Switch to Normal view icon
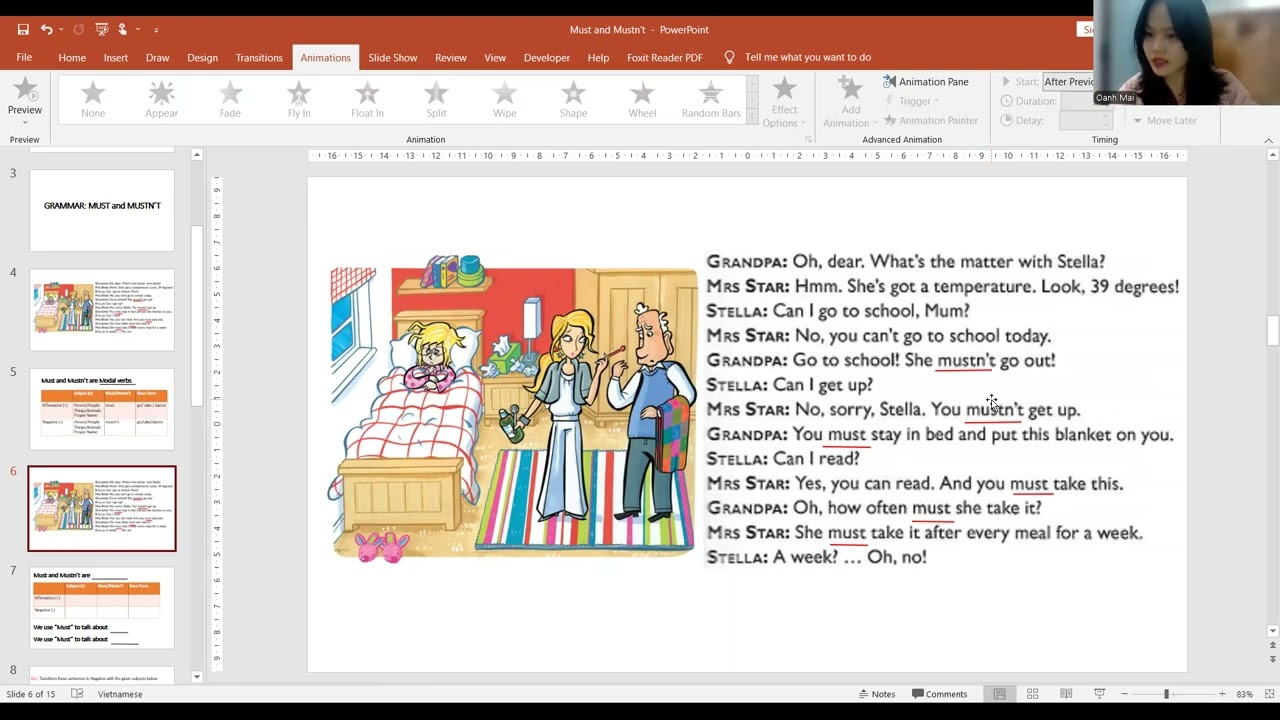Viewport: 1280px width, 720px height. point(999,694)
